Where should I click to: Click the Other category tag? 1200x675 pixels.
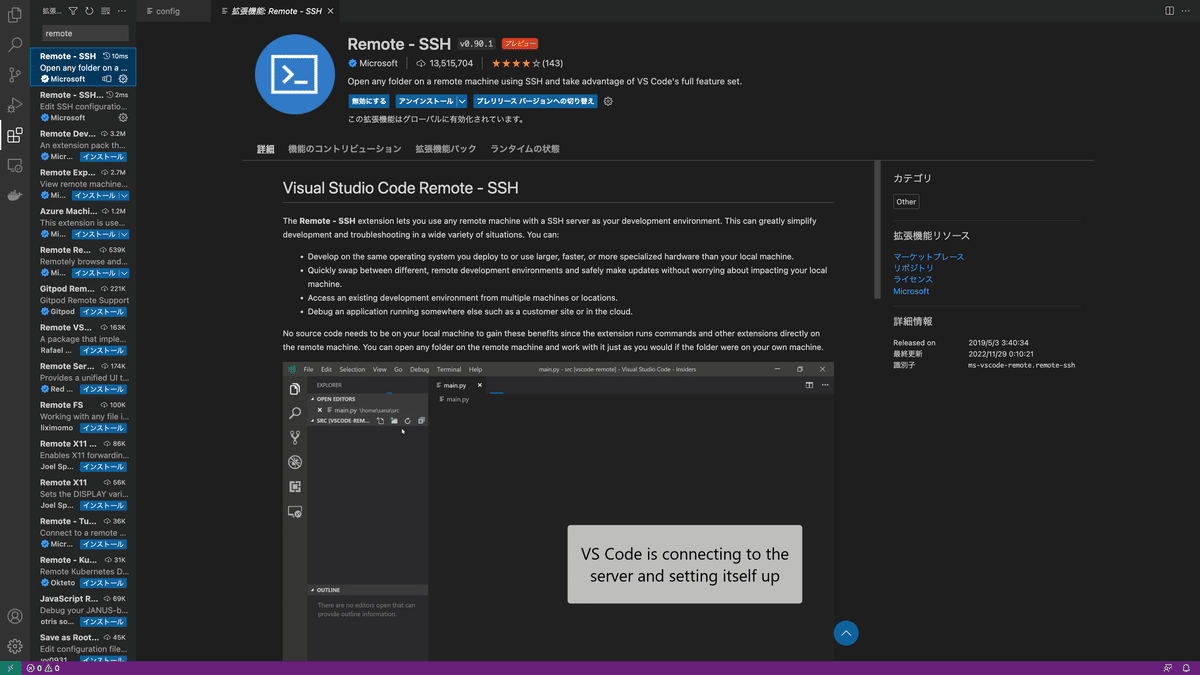coord(906,201)
